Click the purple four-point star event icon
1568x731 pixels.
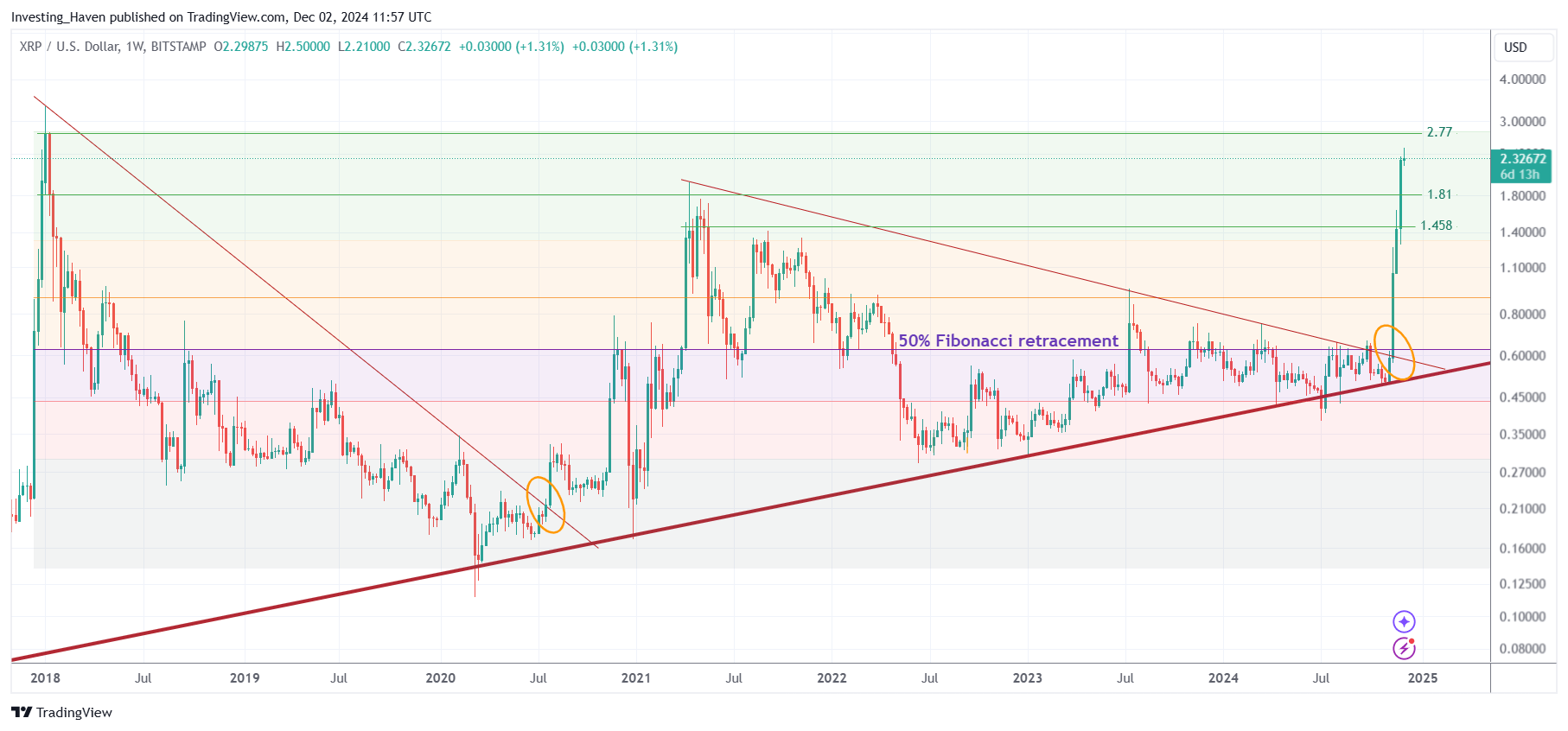(1404, 621)
